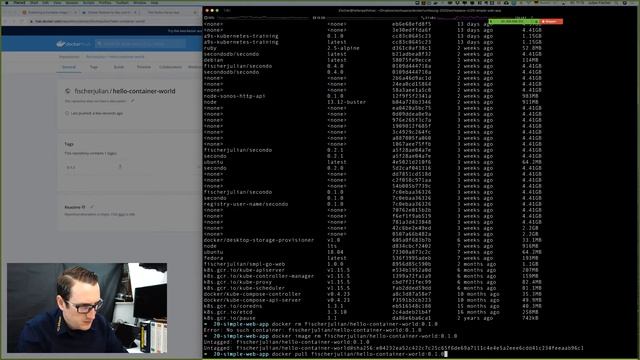Edit the Readme with the pencil icon
The width and height of the screenshot is (640, 360).
coord(92,207)
